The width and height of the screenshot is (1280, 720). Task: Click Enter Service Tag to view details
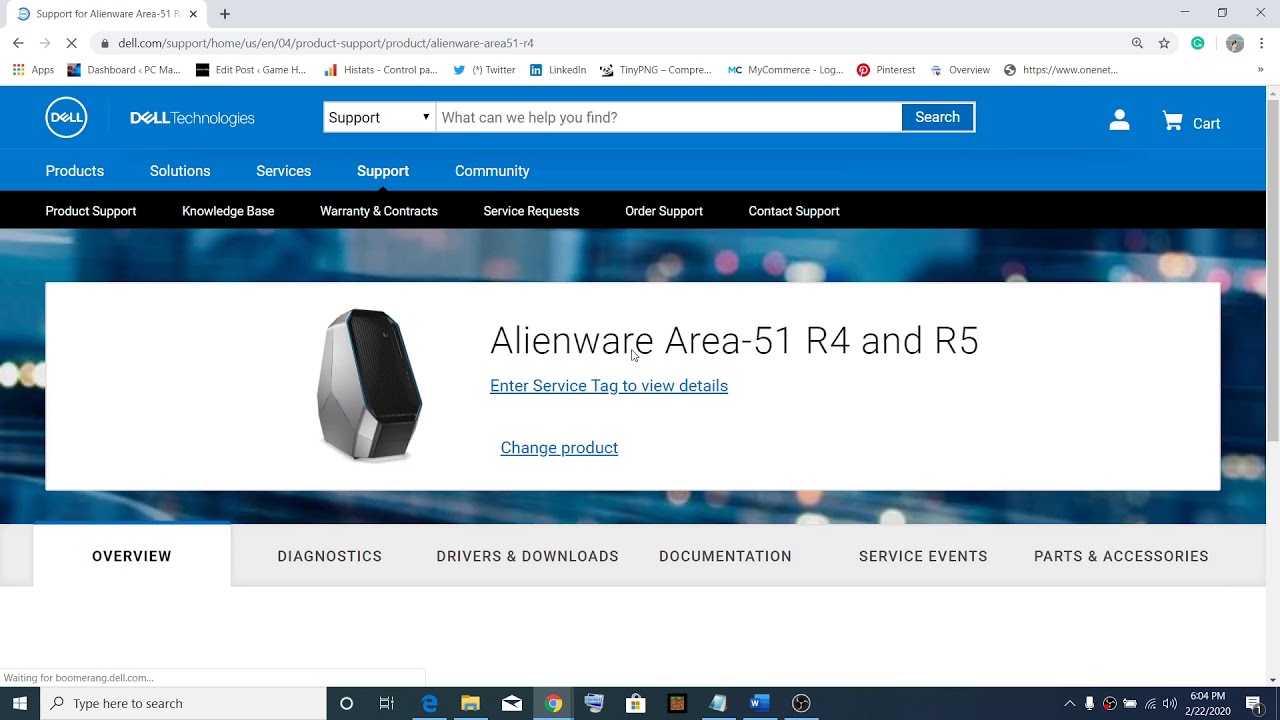[609, 386]
